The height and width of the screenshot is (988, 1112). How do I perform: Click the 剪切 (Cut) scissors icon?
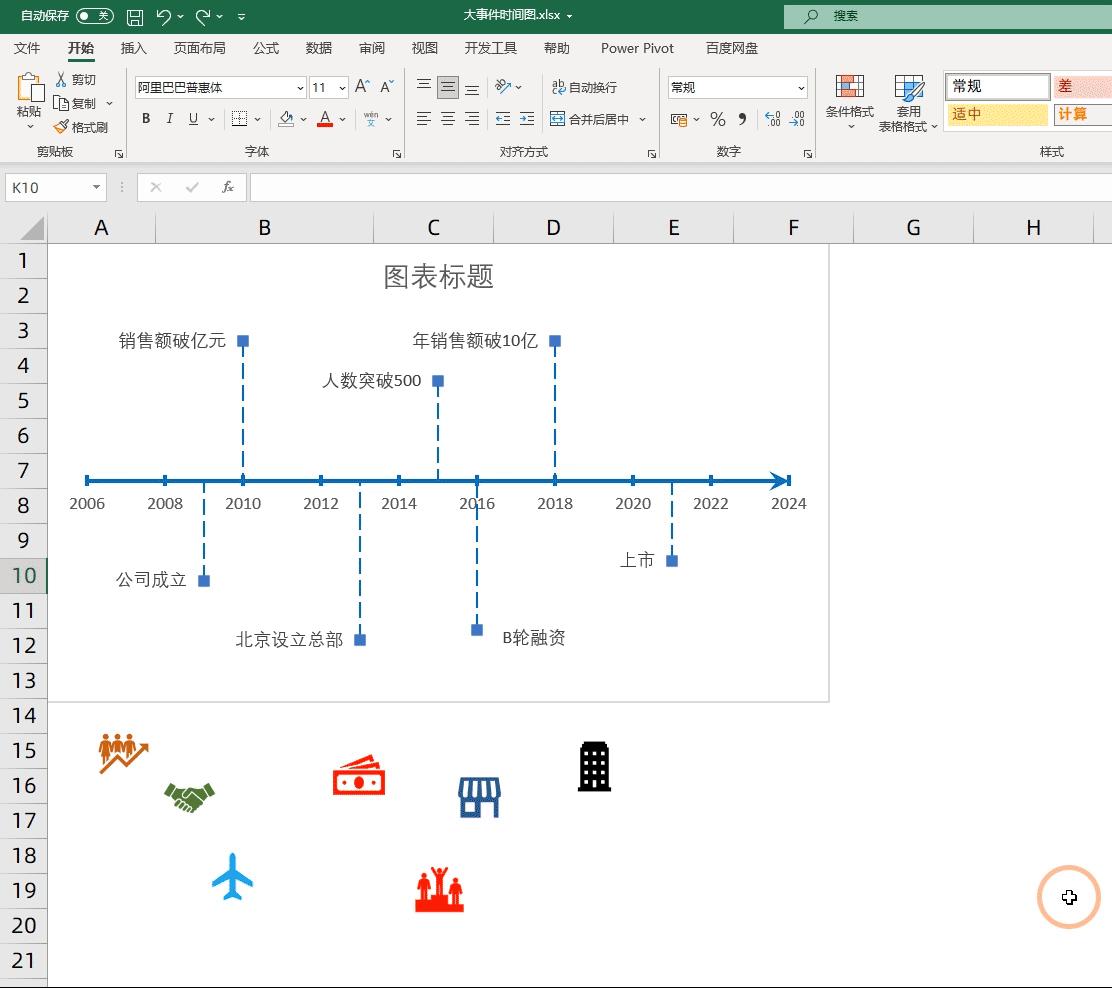coord(62,79)
